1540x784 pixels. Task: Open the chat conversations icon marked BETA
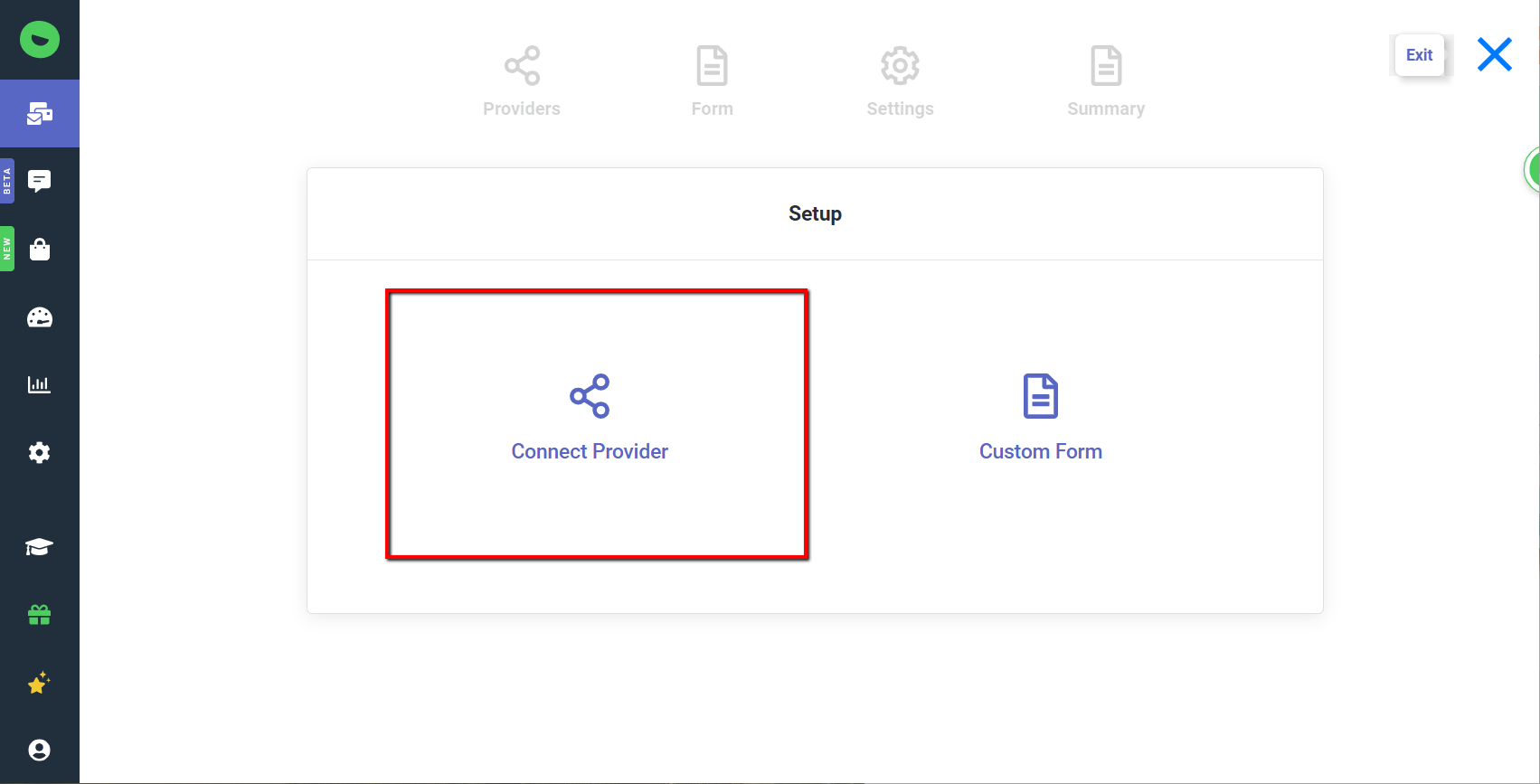(40, 181)
